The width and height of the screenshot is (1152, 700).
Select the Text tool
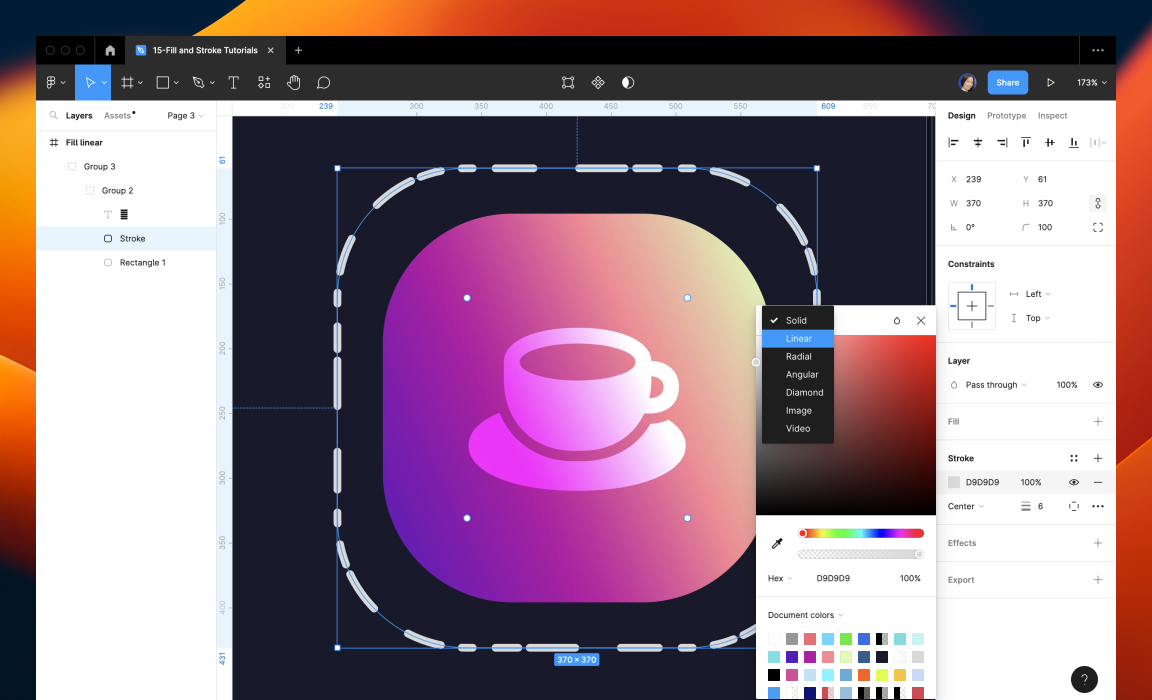(x=234, y=83)
